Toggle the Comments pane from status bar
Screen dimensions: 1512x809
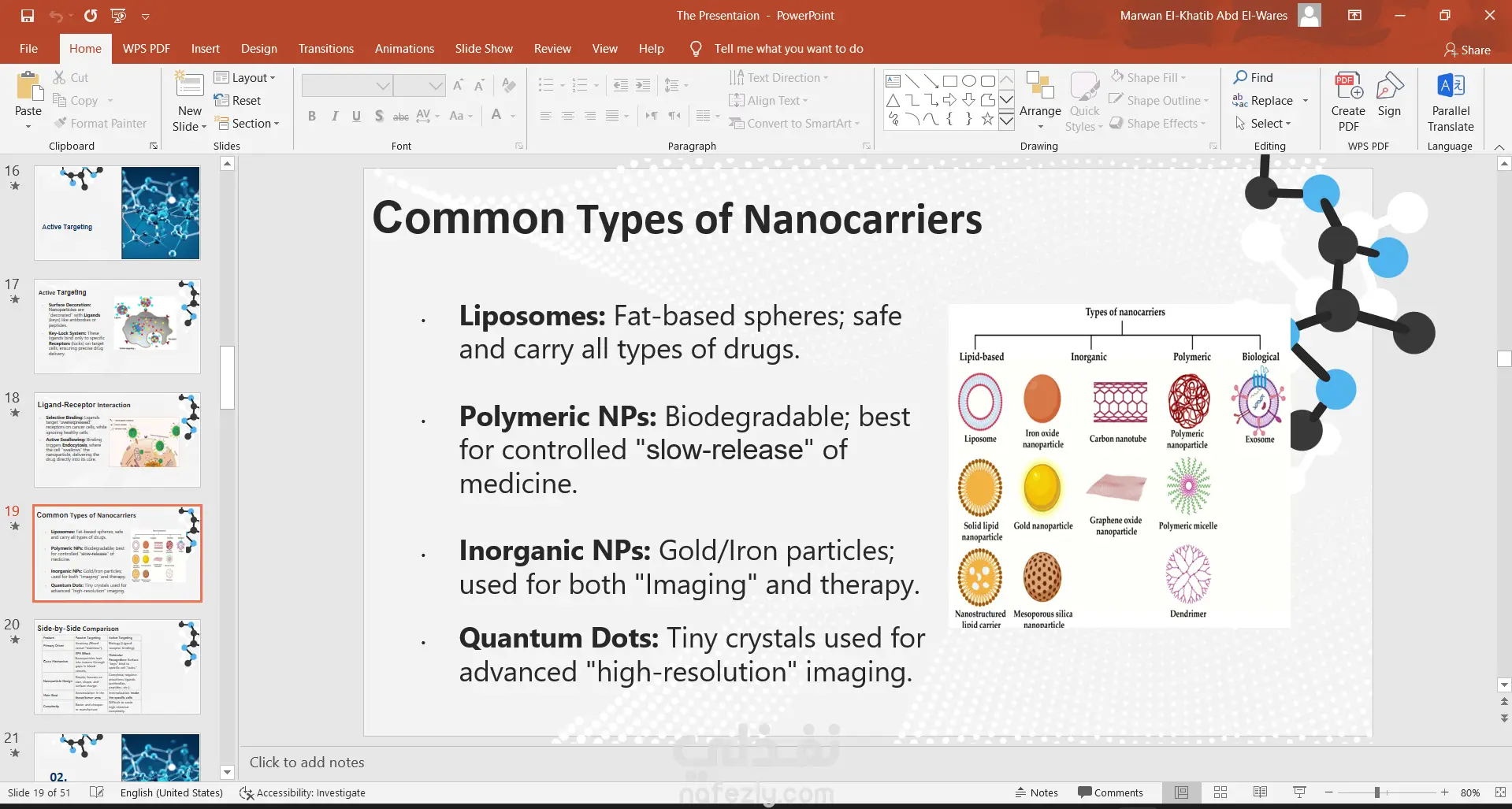click(1110, 792)
